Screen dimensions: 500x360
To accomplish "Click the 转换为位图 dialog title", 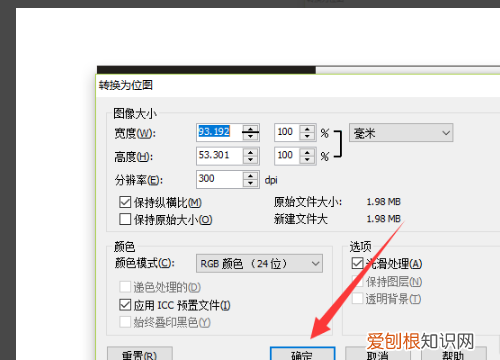I will point(126,85).
